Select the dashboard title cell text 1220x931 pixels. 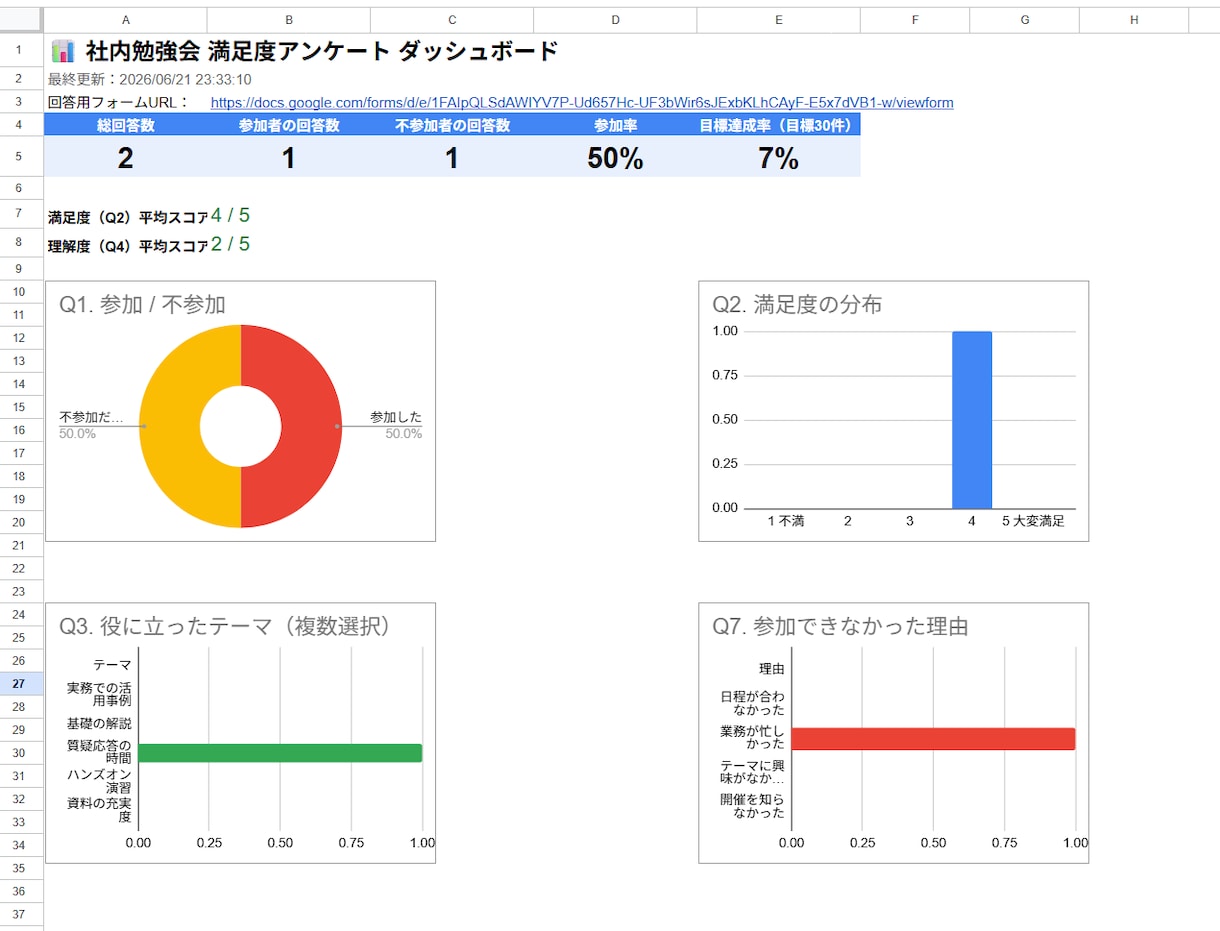tap(322, 51)
